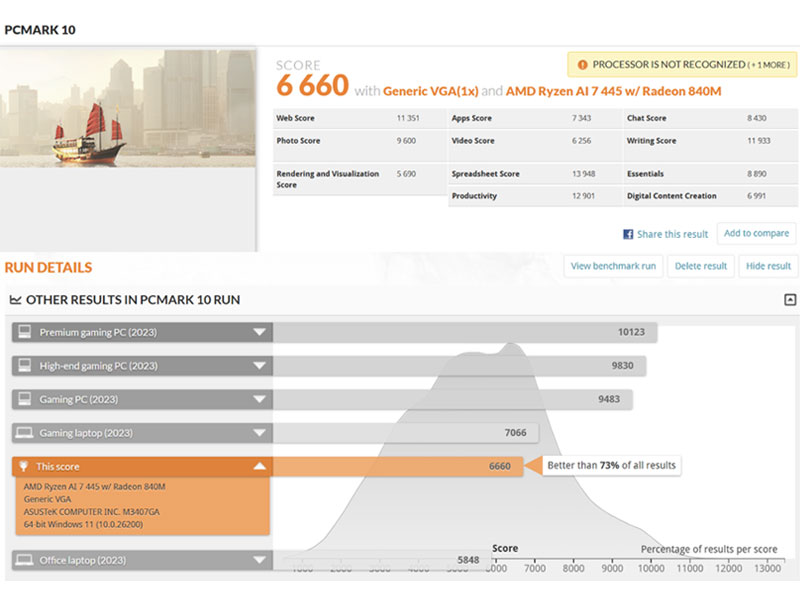Click the trophy icon next to This score
The height and width of the screenshot is (600, 800).
tap(24, 466)
